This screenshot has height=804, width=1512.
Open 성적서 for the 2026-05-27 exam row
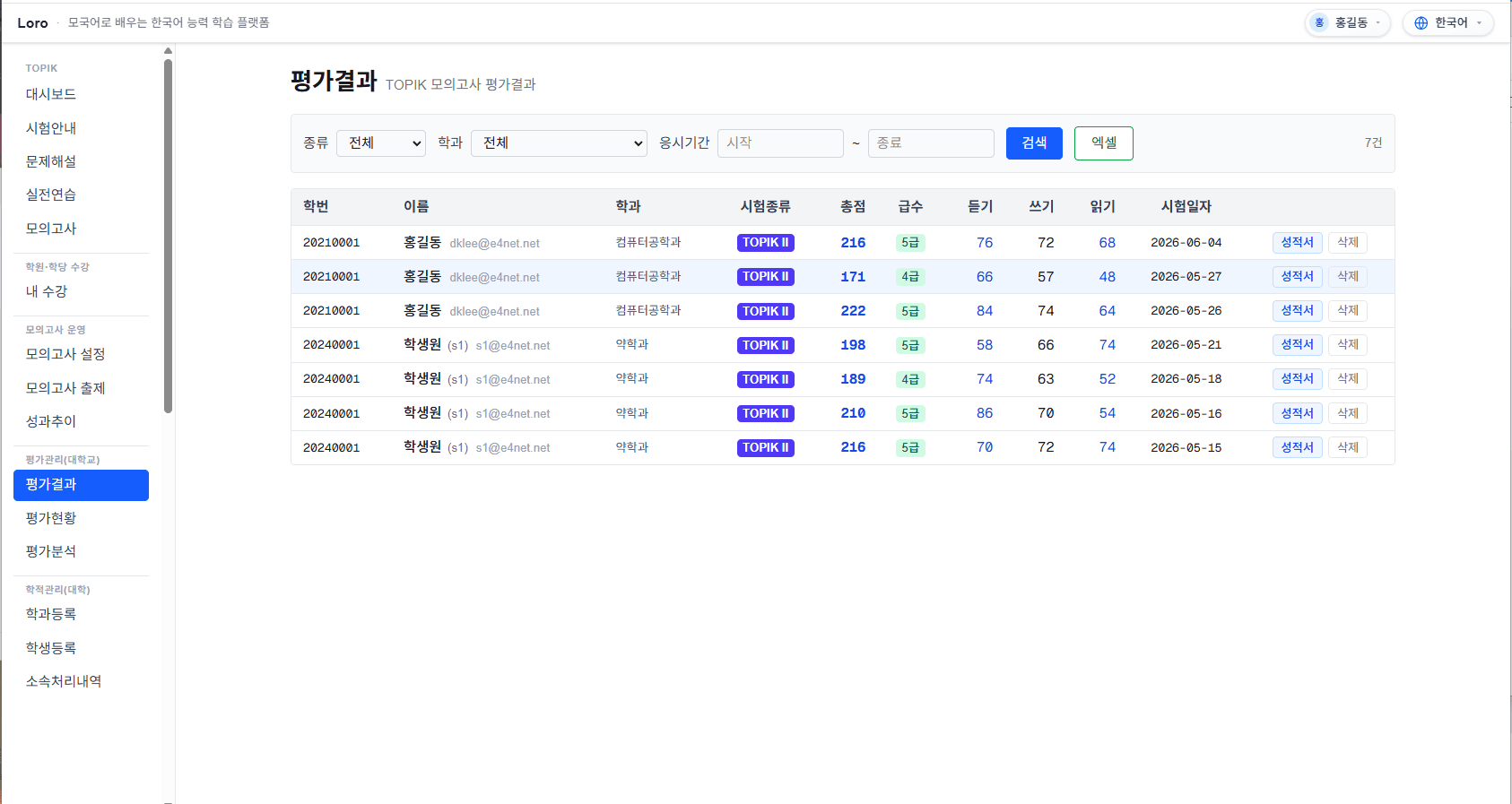pyautogui.click(x=1297, y=276)
